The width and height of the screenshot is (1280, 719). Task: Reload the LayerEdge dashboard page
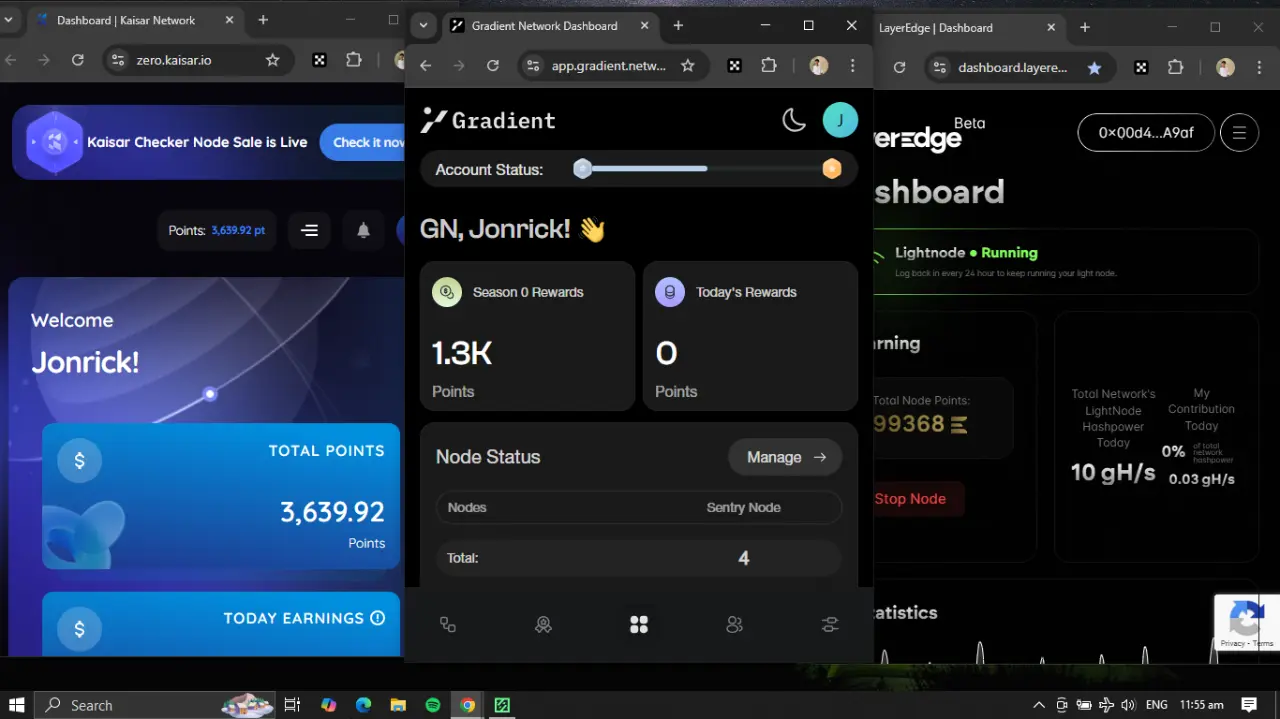899,68
